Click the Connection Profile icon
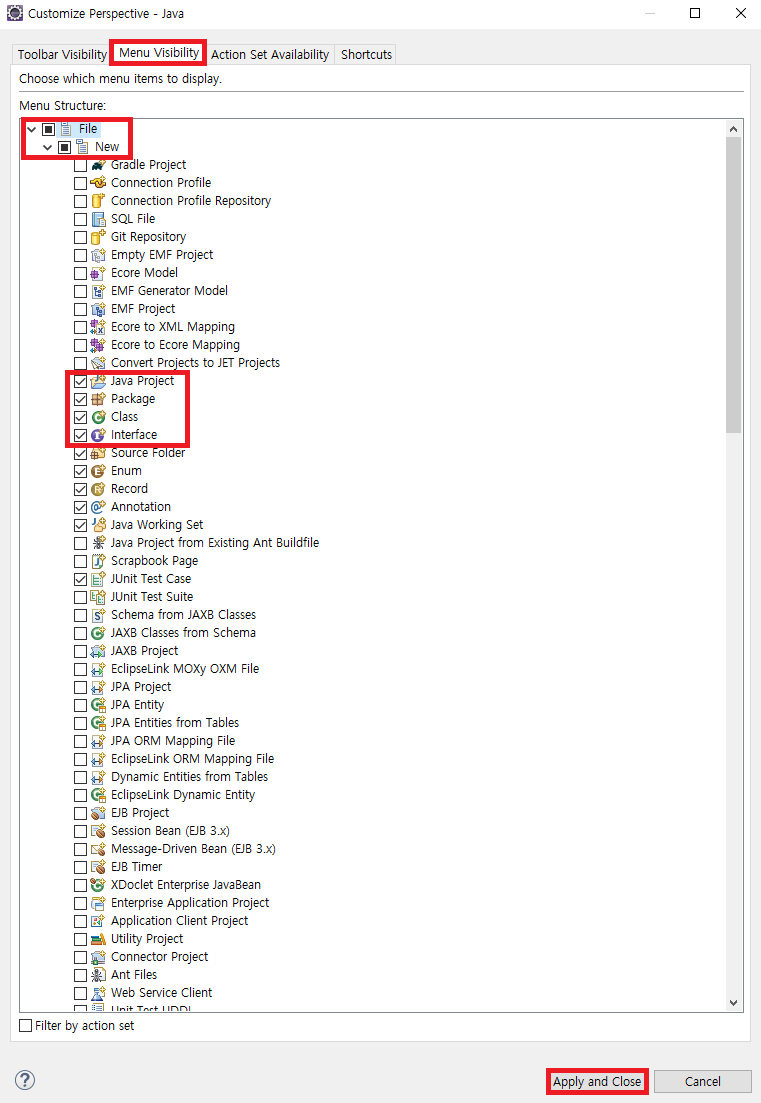Screen dimensions: 761x1103 (98, 183)
